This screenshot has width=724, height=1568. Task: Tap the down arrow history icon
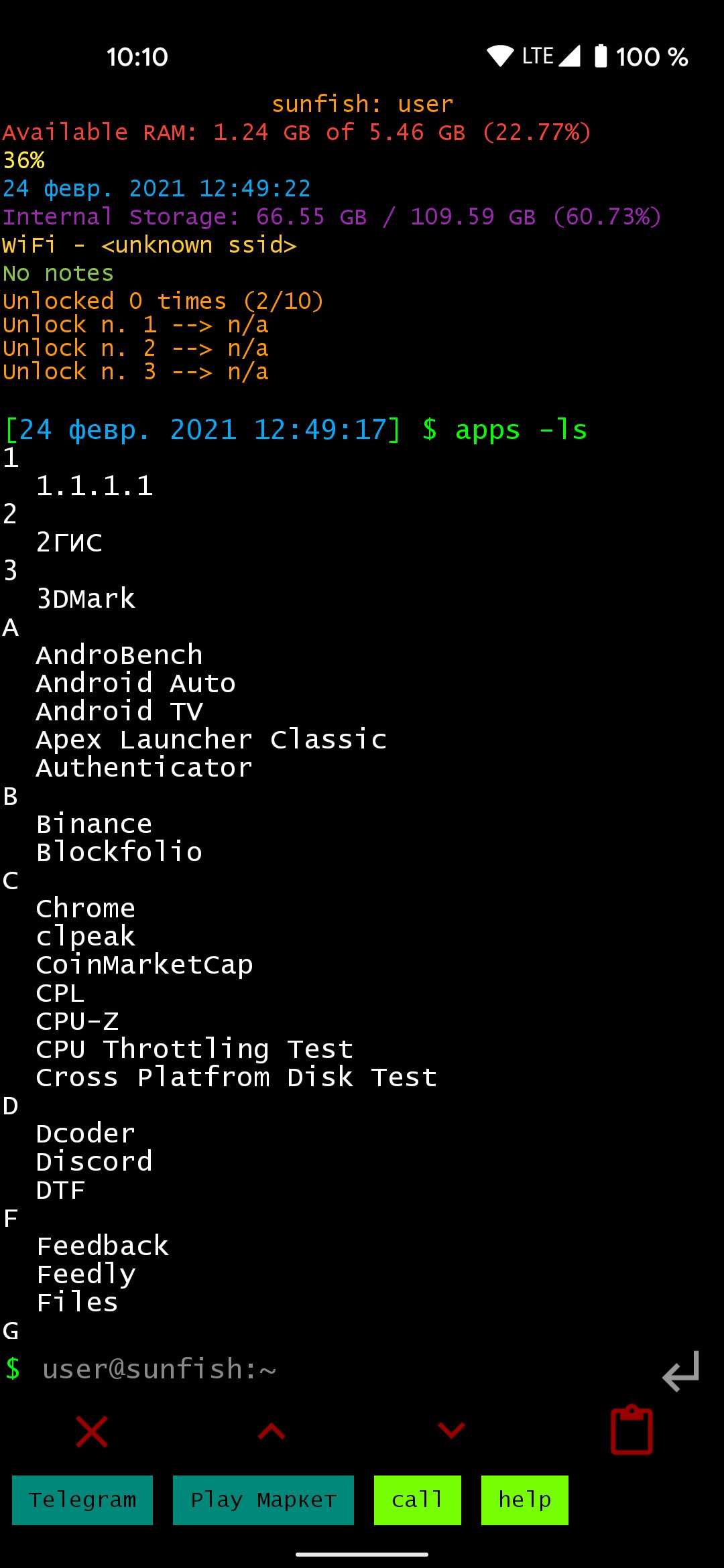pyautogui.click(x=451, y=1431)
